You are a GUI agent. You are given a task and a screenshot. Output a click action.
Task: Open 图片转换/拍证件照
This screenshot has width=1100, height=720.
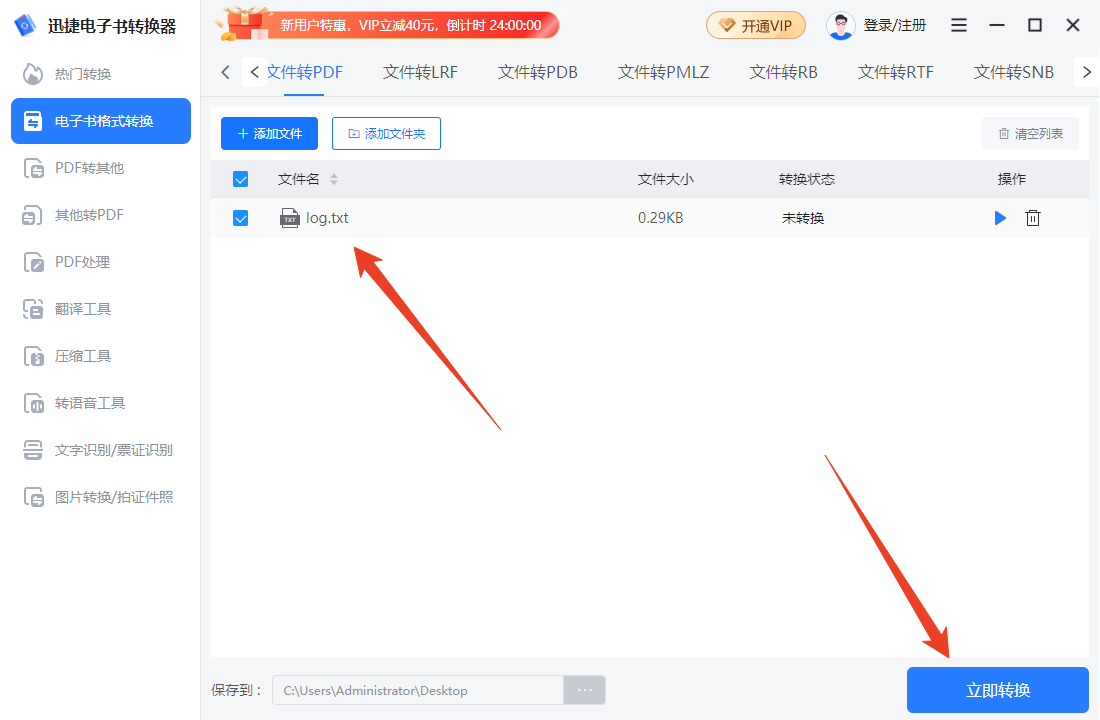pyautogui.click(x=98, y=497)
